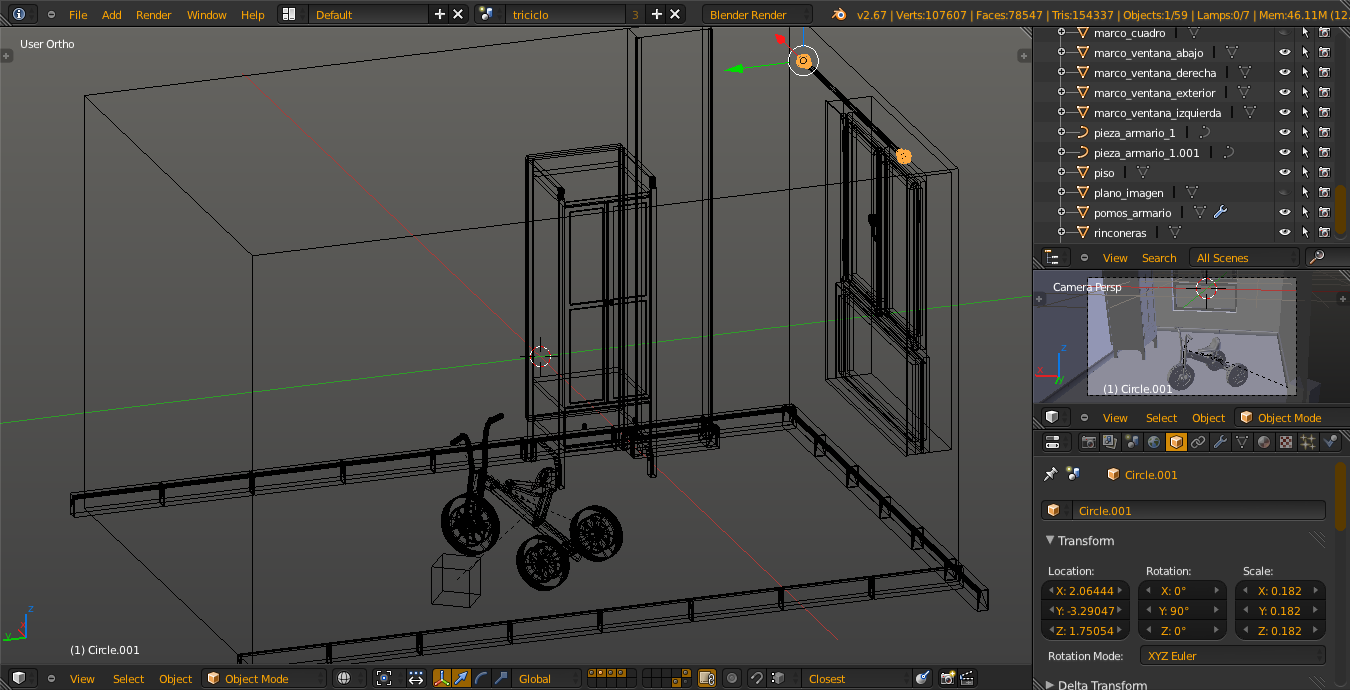Click the scene icon in properties breadcrumb
This screenshot has width=1350, height=690.
pyautogui.click(x=1073, y=474)
